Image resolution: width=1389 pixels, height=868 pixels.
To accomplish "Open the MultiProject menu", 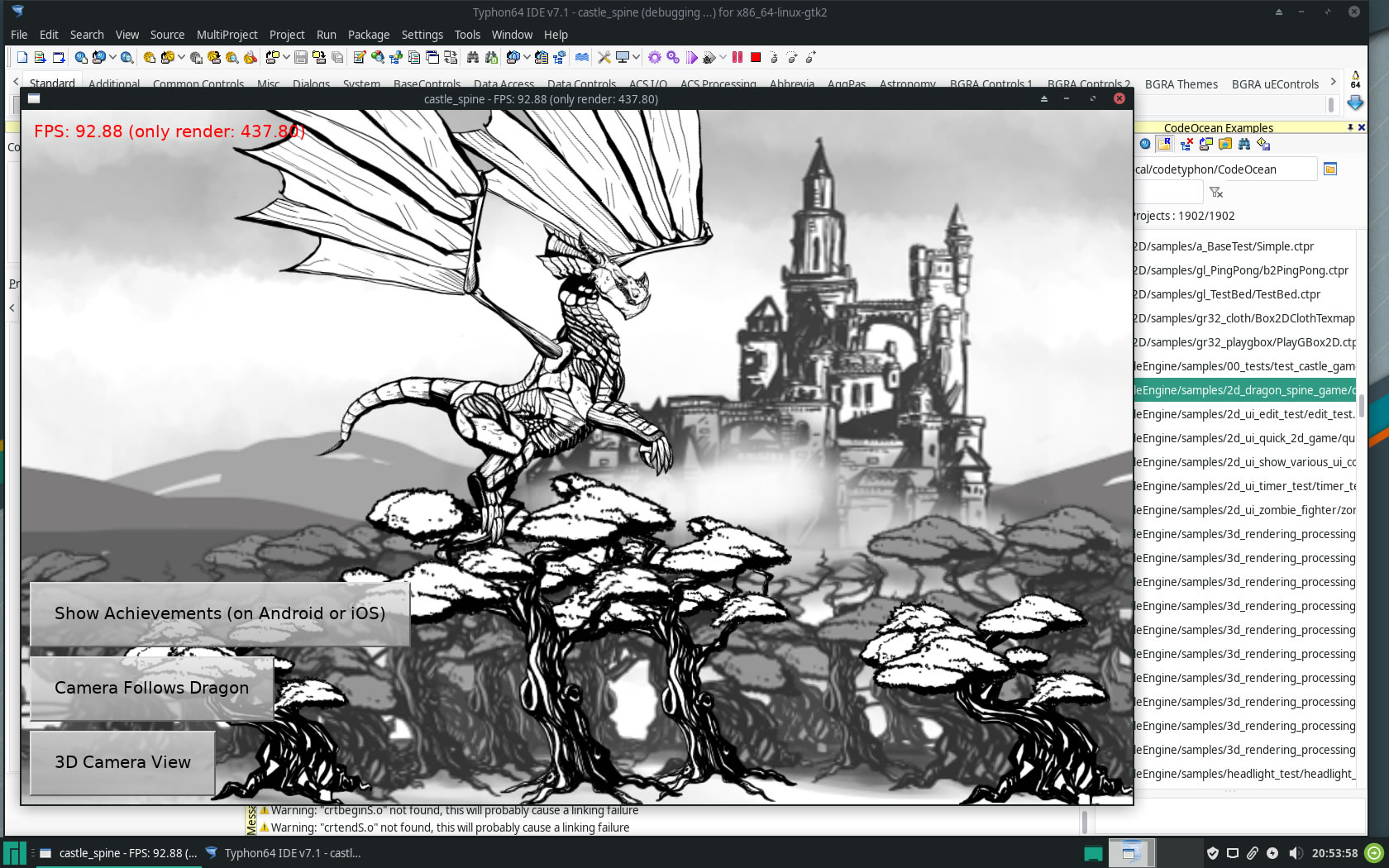I will 227,35.
